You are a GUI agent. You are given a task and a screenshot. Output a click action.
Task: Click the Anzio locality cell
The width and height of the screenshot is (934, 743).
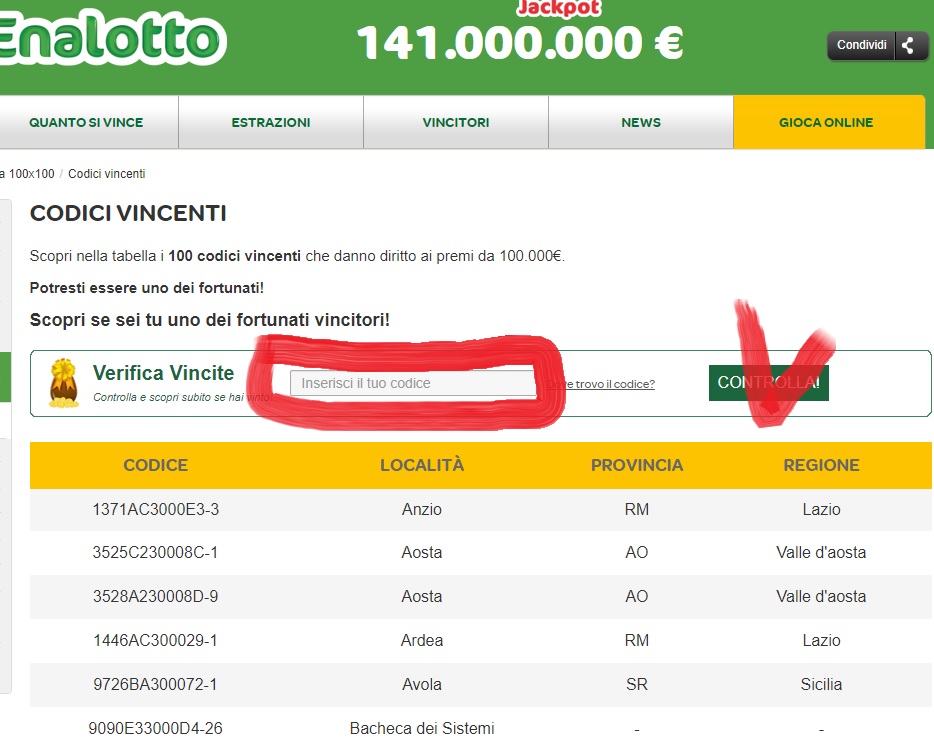point(422,509)
